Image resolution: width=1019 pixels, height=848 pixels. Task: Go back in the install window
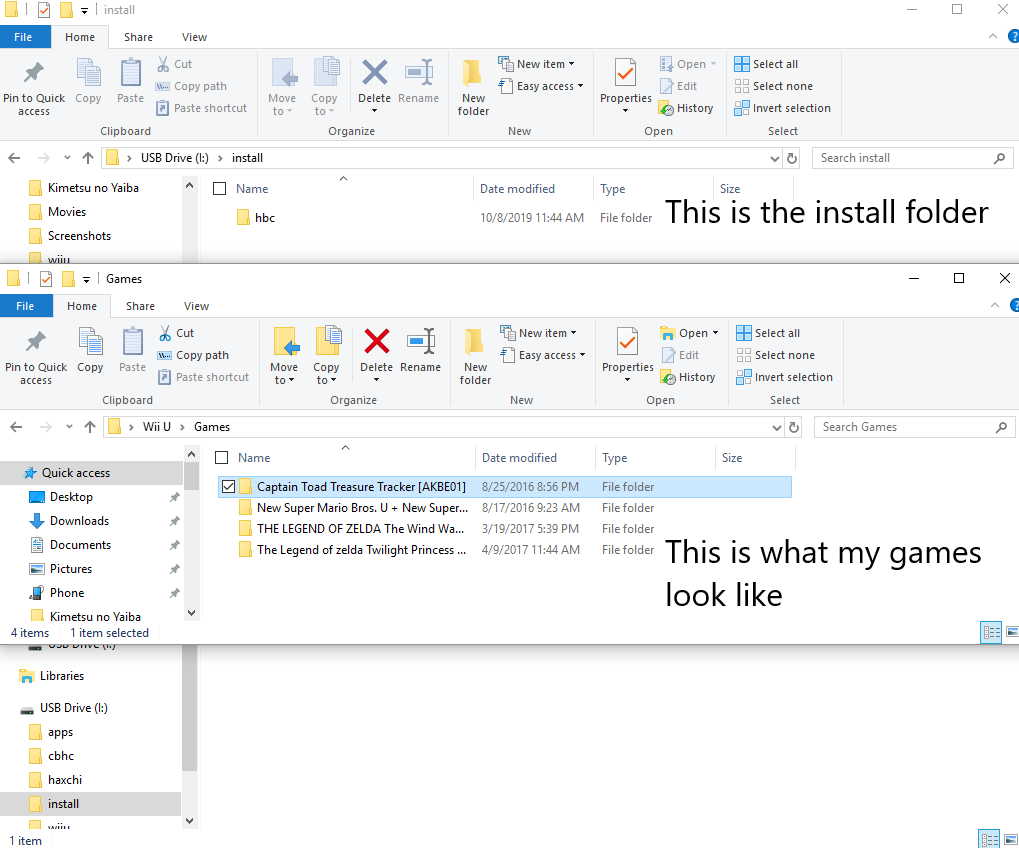pyautogui.click(x=14, y=158)
